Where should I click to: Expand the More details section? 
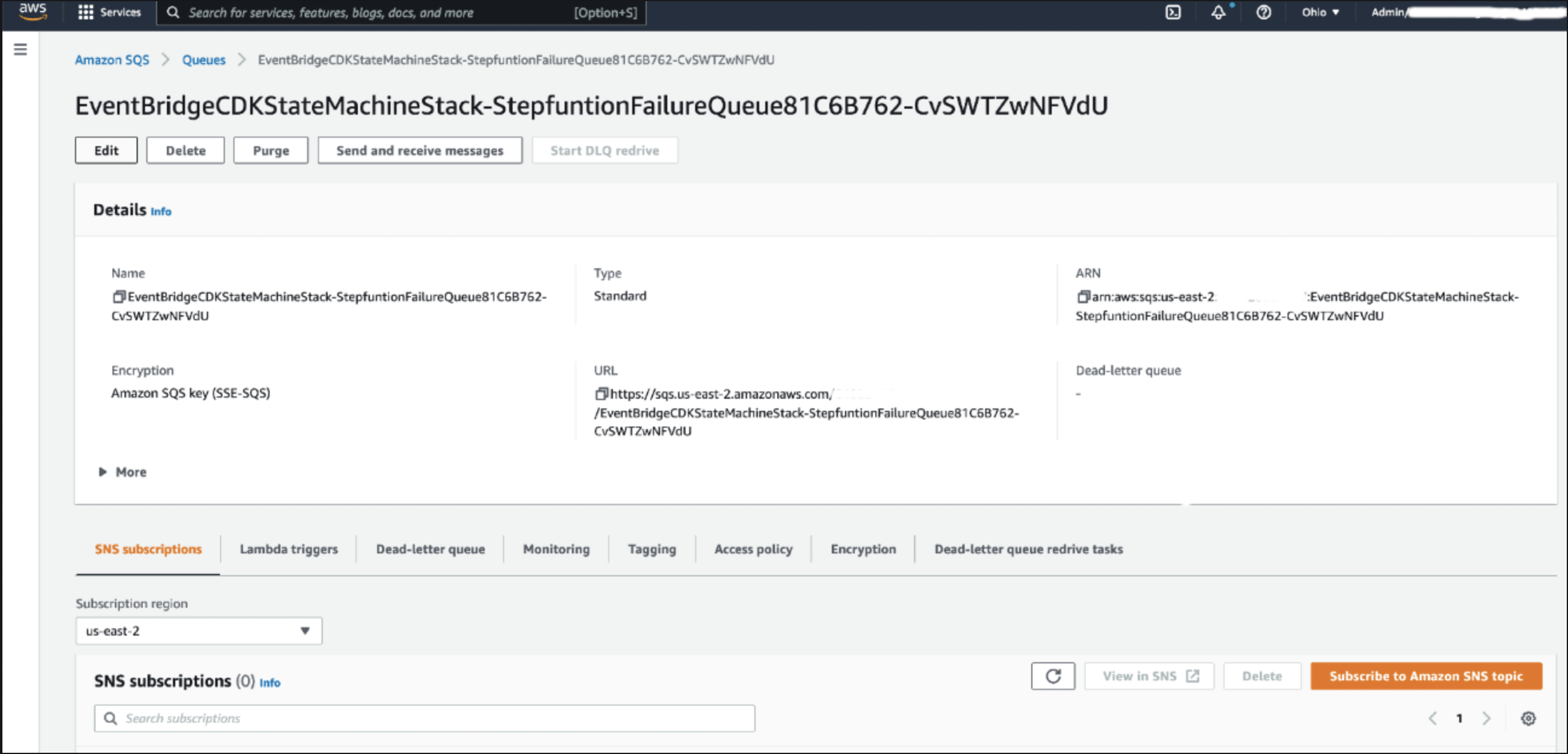pos(122,472)
